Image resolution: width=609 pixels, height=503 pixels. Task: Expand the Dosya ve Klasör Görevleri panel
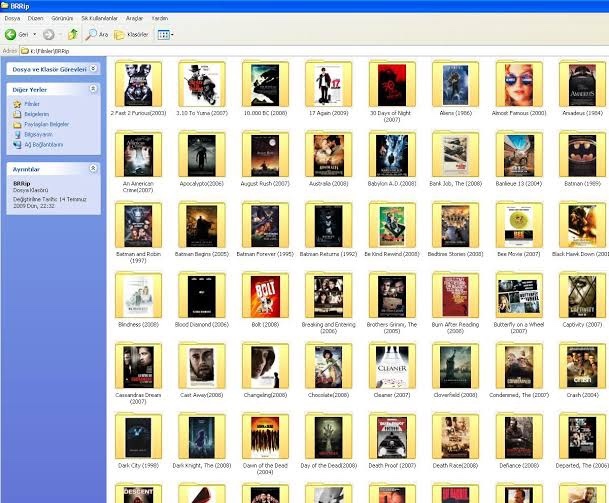93,69
